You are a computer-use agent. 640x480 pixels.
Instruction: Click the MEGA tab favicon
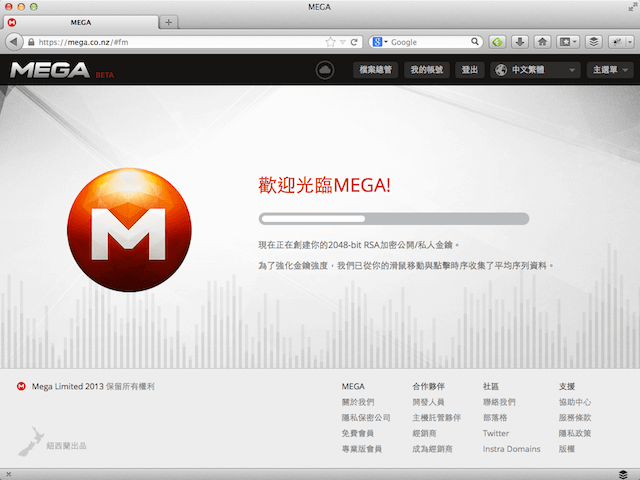tap(12, 22)
